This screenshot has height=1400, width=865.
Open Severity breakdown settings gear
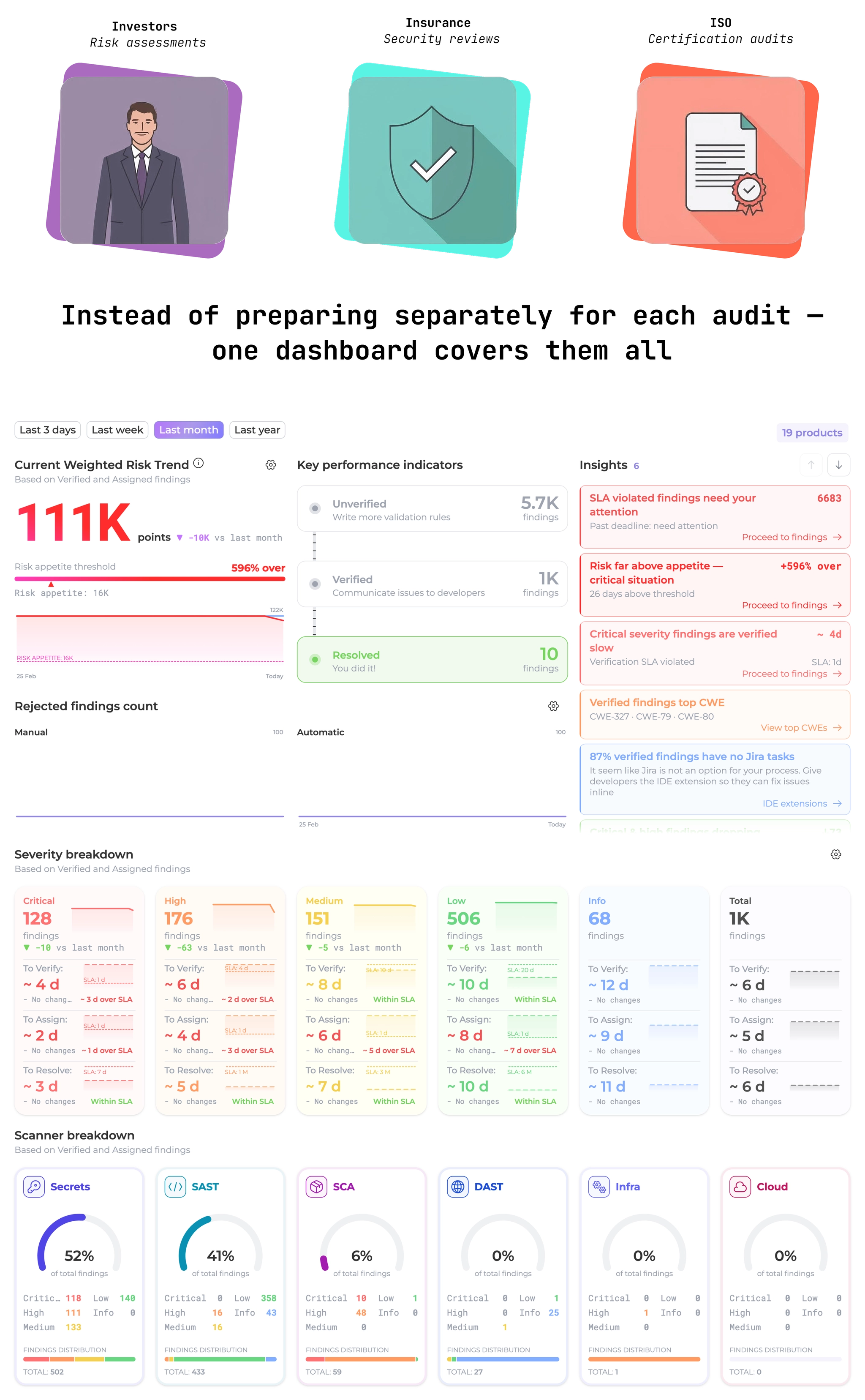pos(836,854)
